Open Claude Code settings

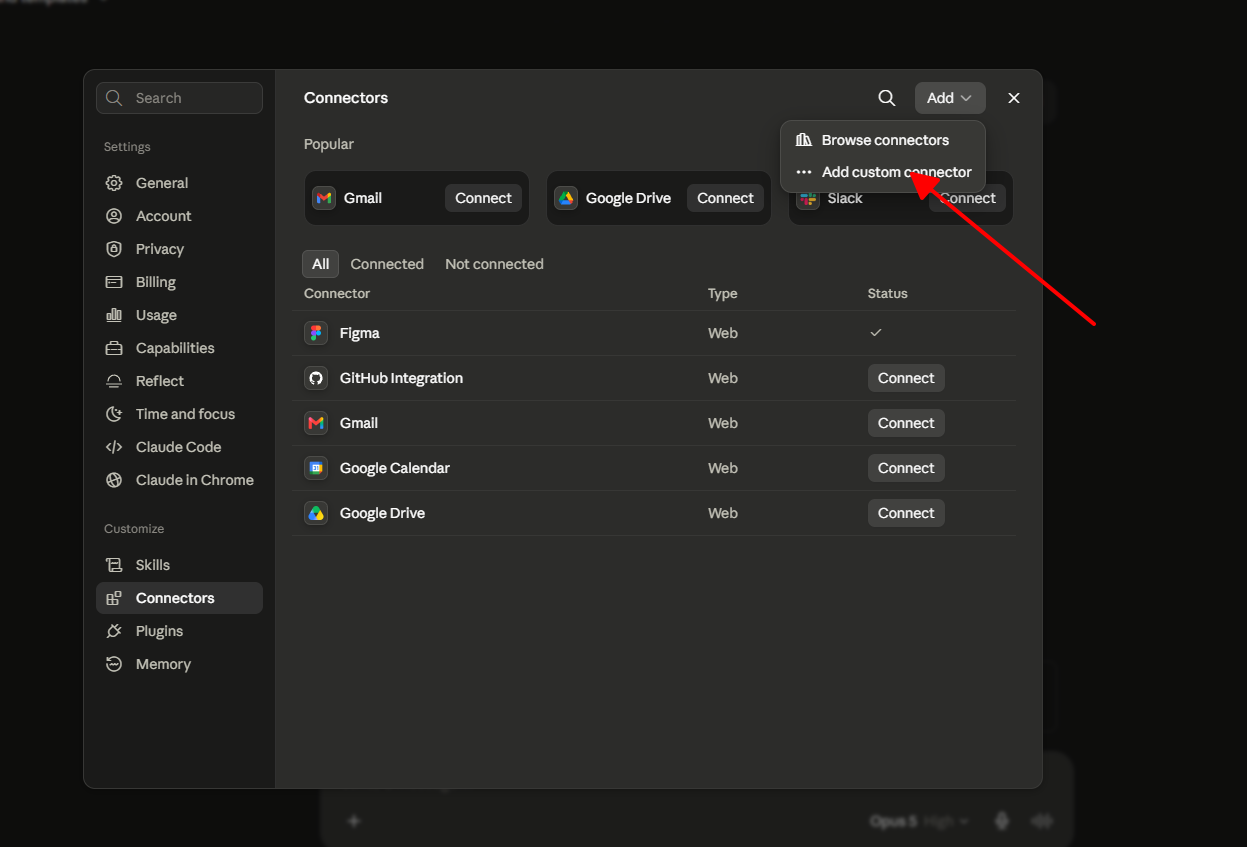(180, 447)
